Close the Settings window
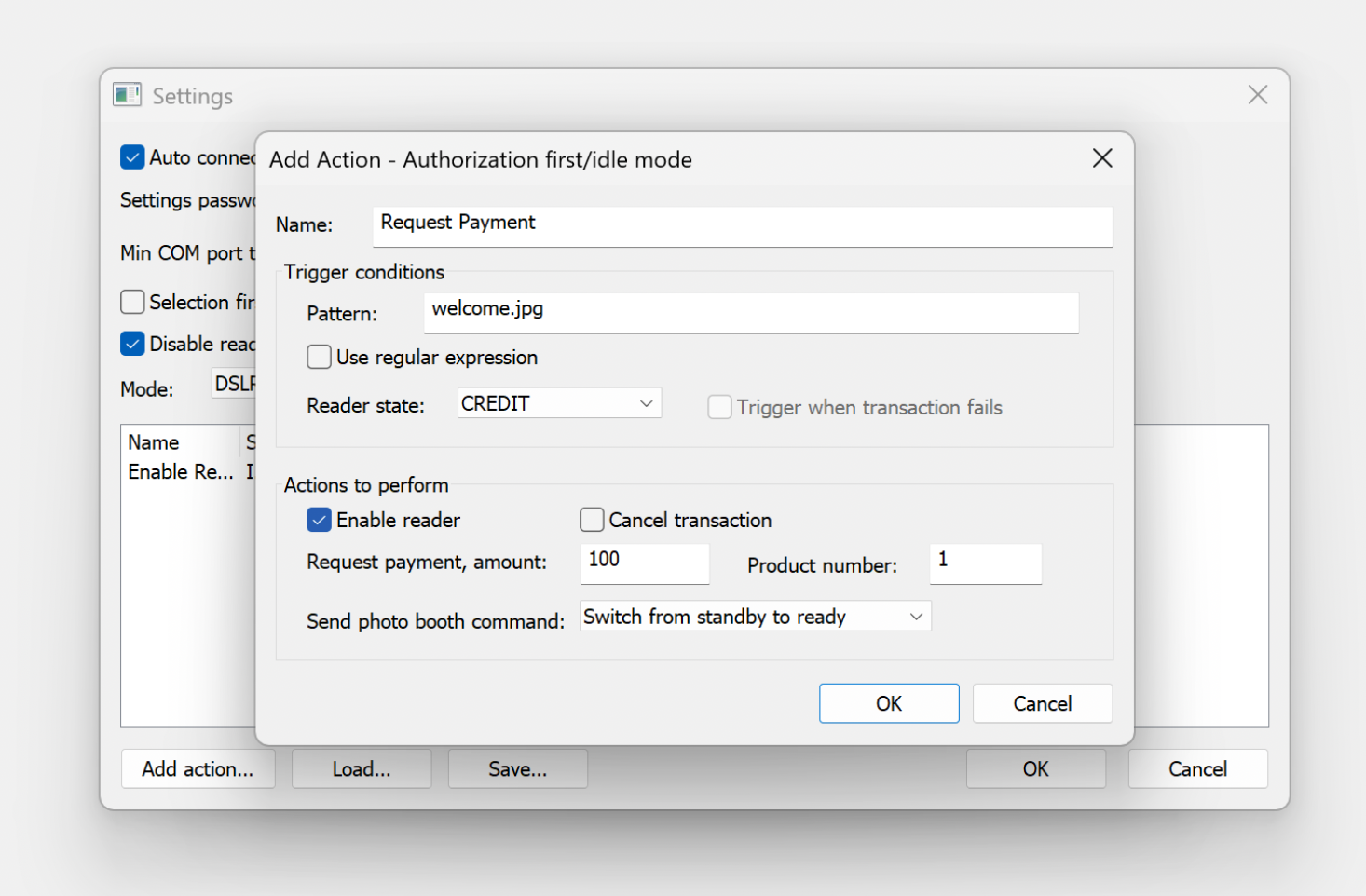Viewport: 1366px width, 896px height. coord(1257,95)
